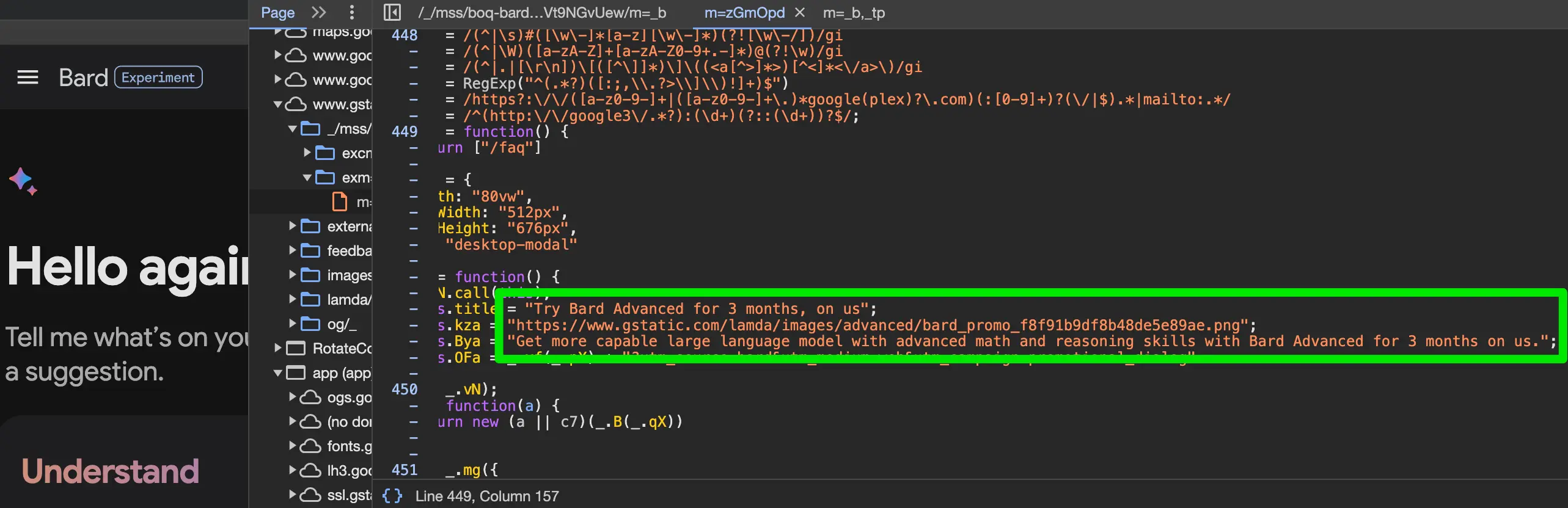Expand the (no dom node

[293, 421]
